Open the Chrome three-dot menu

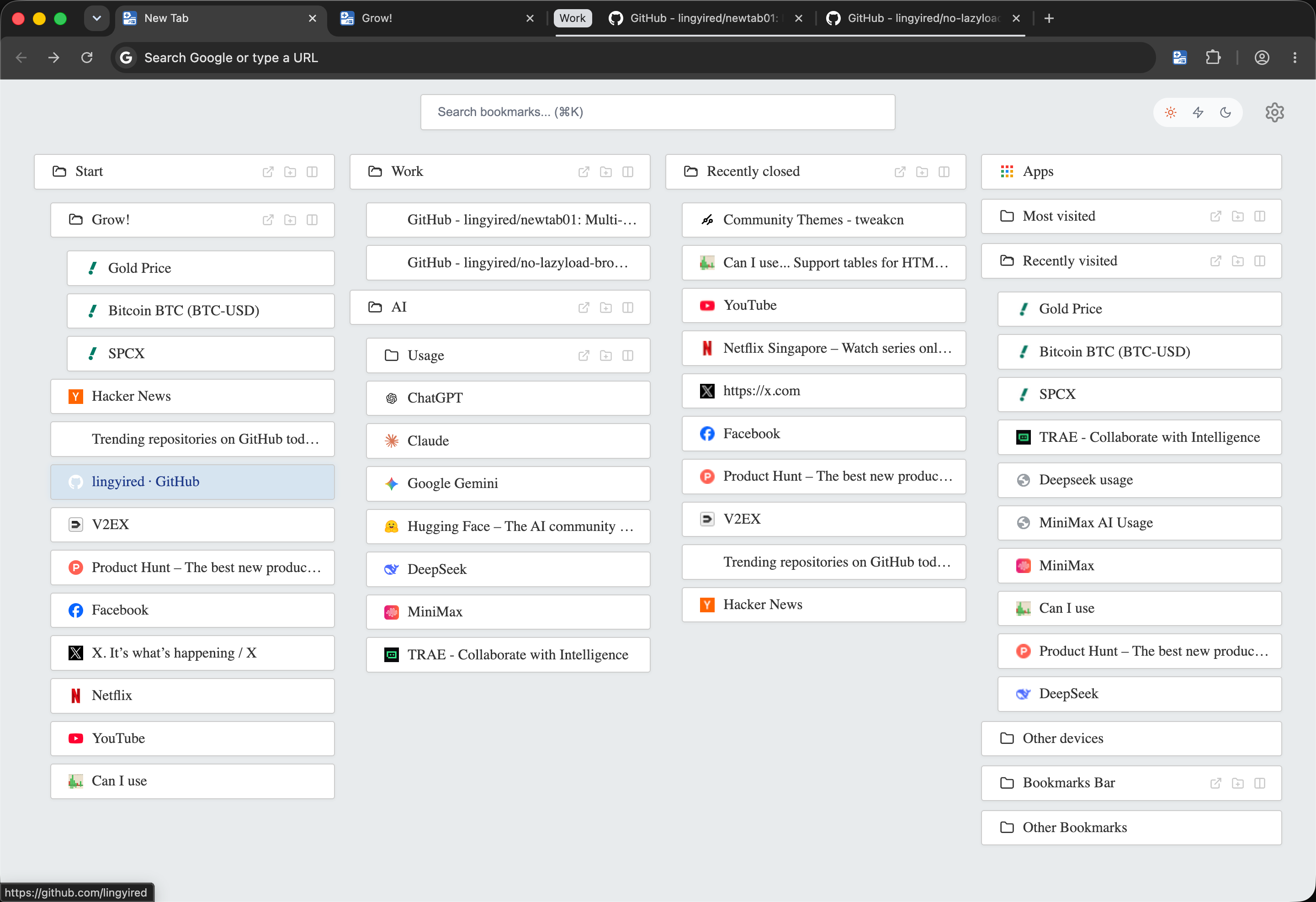click(1295, 58)
